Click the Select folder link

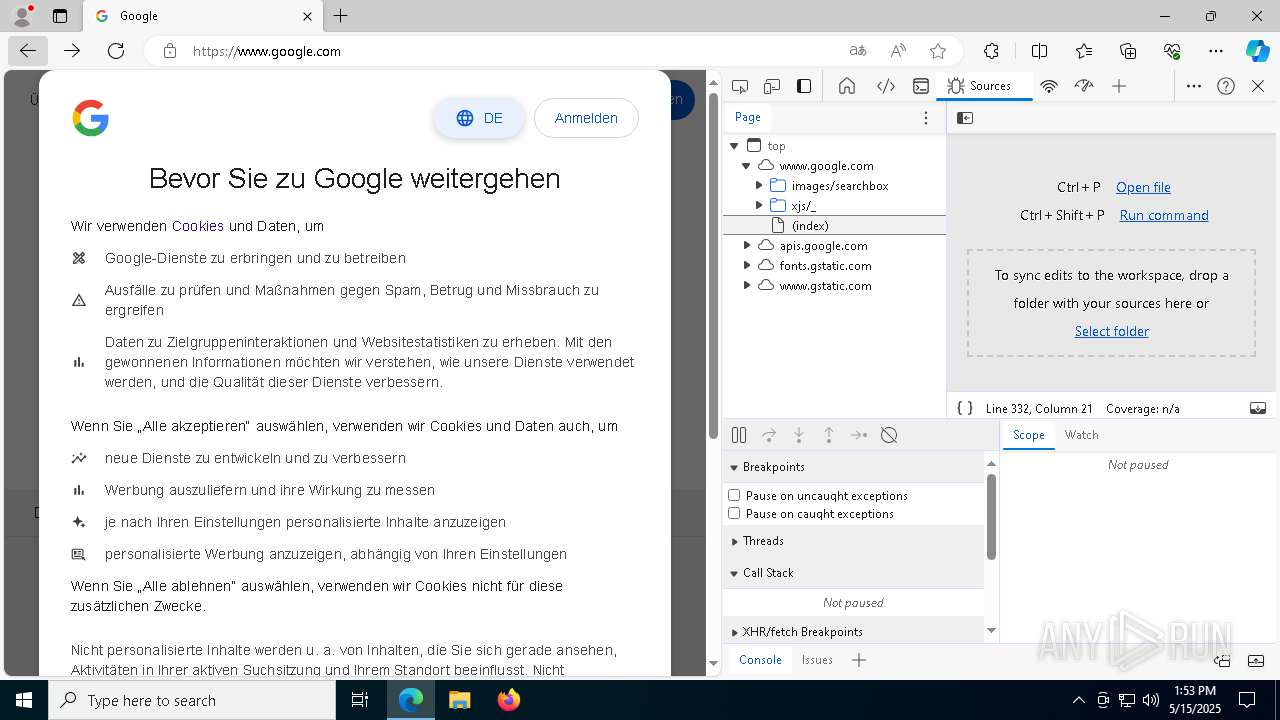1111,331
